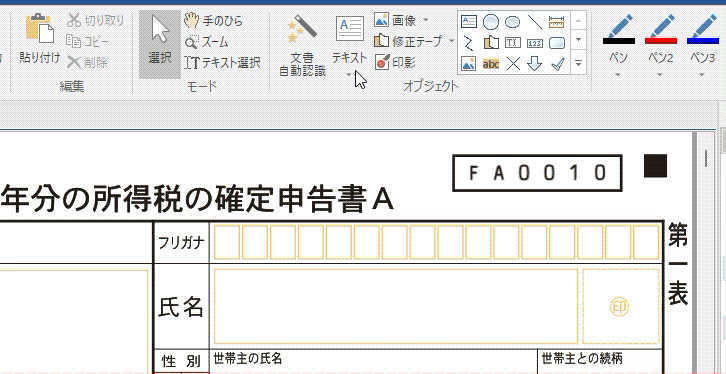Screen dimensions: 726x374
Task: Pick the down arrow shape in gallery
Action: [x=534, y=64]
